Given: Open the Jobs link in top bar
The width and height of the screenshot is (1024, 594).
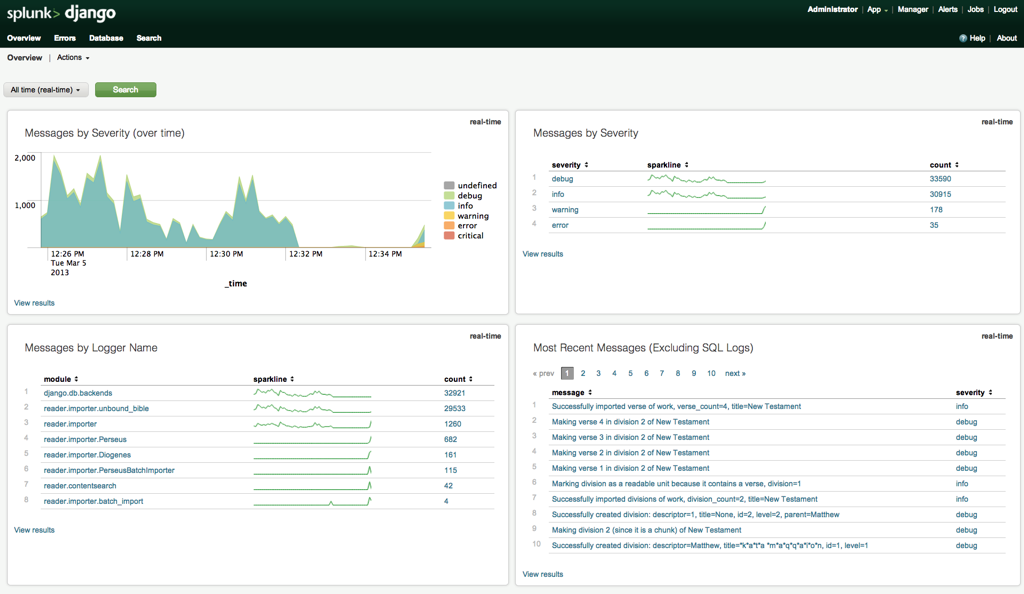Looking at the screenshot, I should tap(975, 9).
